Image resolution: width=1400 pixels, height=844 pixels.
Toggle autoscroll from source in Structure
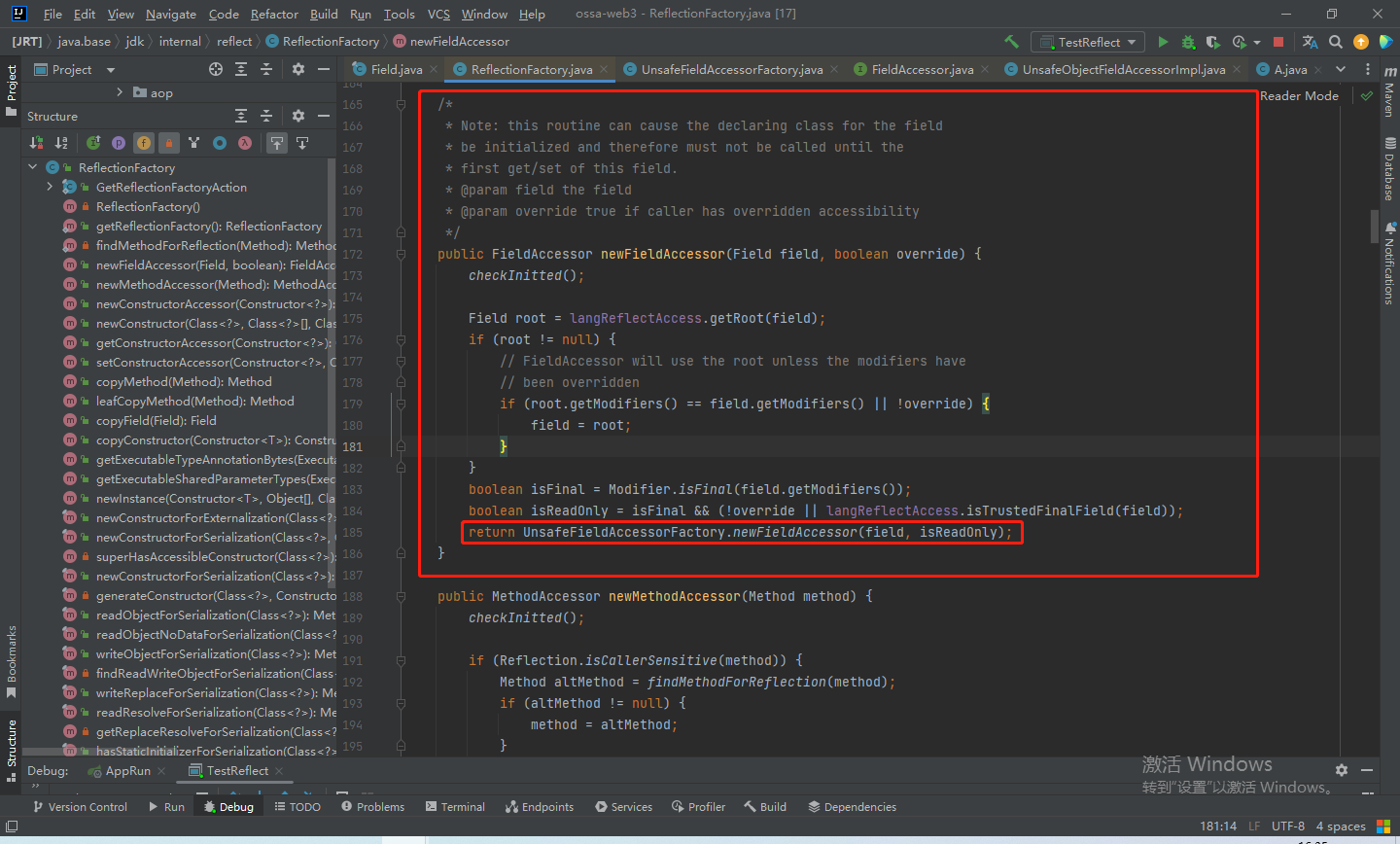pos(302,143)
